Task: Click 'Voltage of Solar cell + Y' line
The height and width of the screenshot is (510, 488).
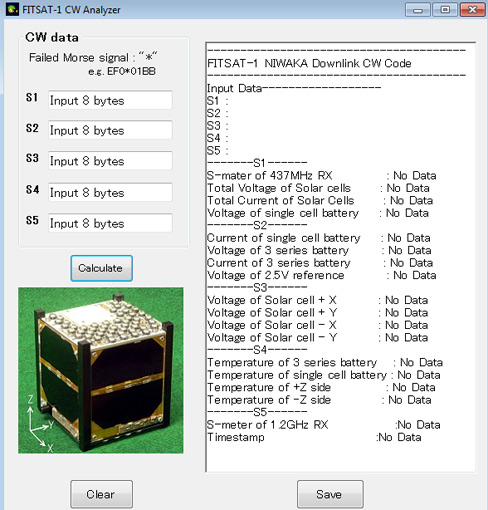Action: coord(317,313)
